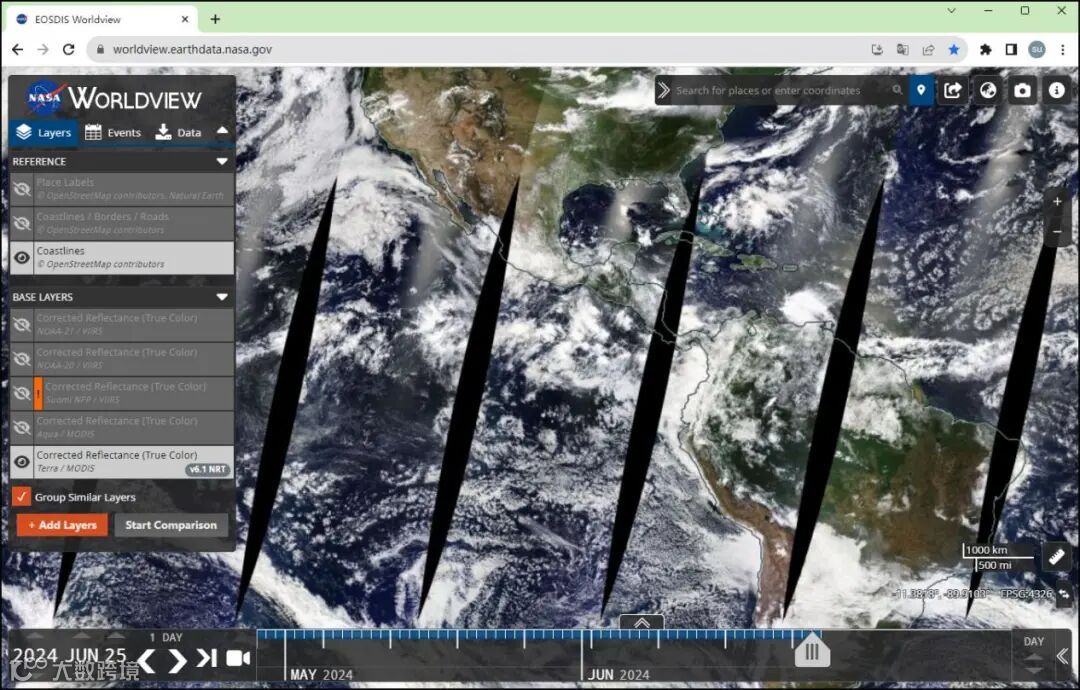Show the Place Labels layer
1080x690 pixels.
coord(22,189)
